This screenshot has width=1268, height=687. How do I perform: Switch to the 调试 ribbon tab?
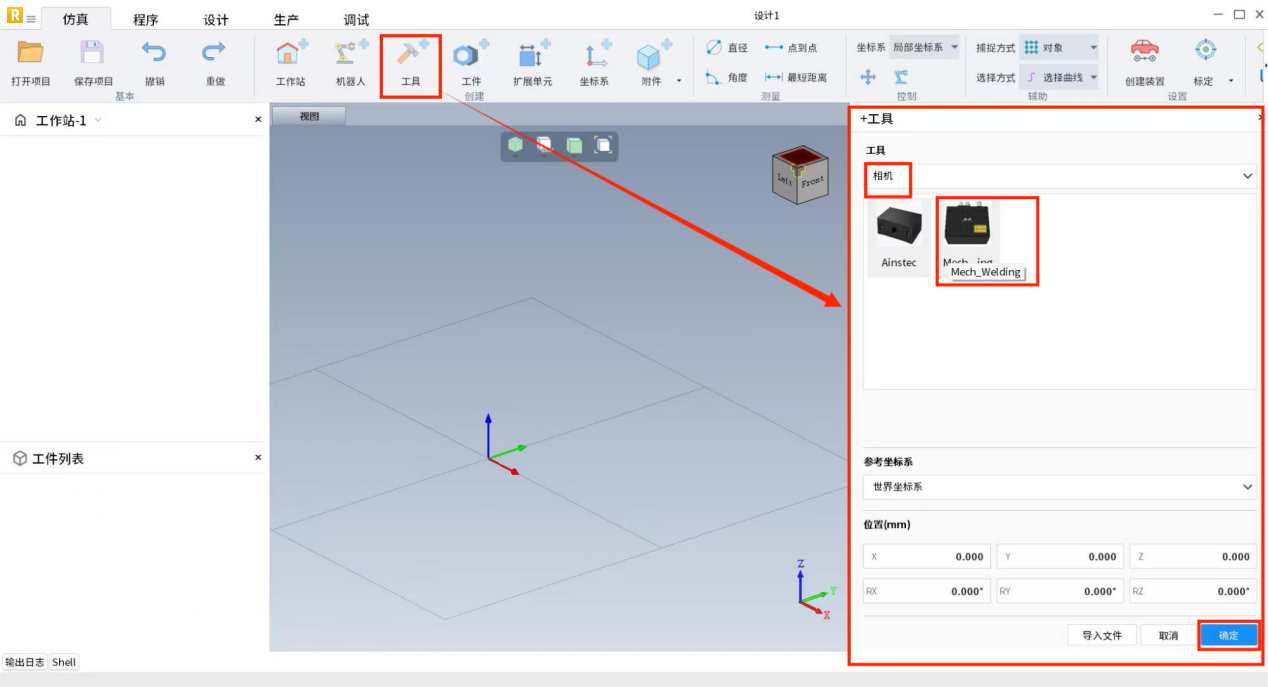coord(356,20)
